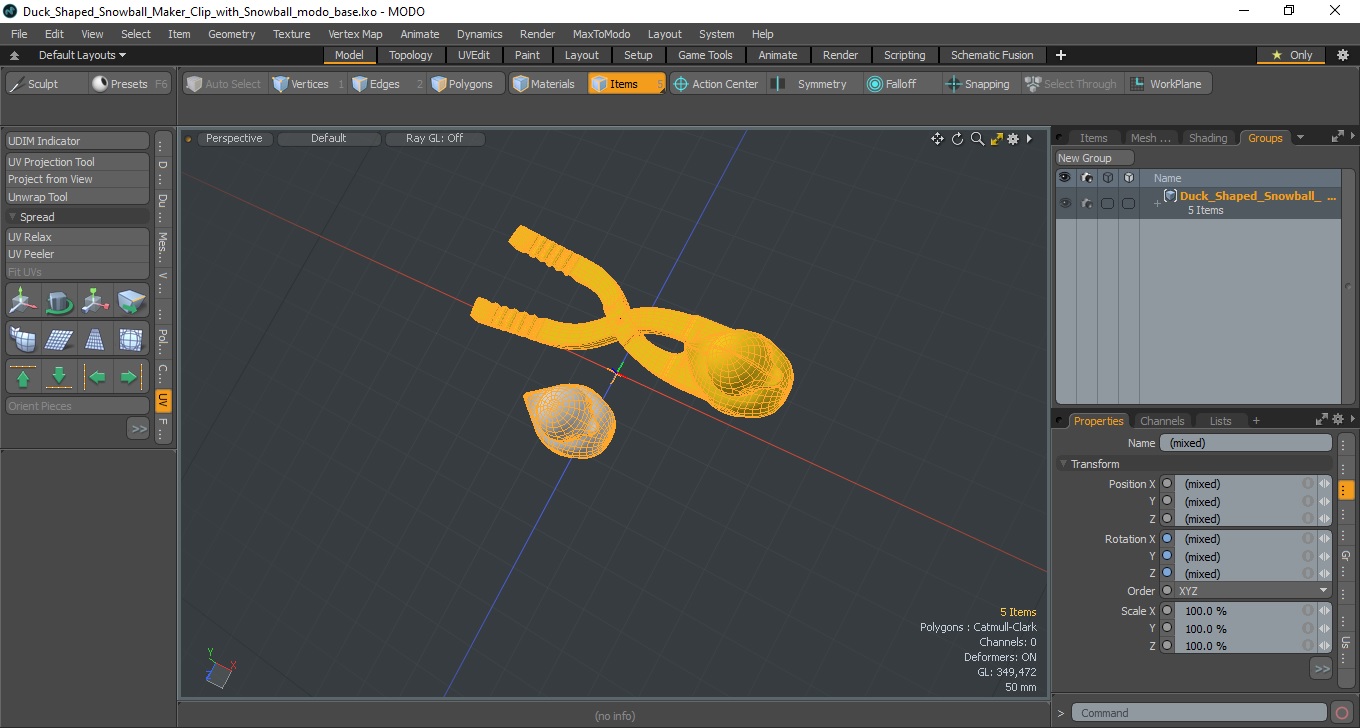The height and width of the screenshot is (728, 1360).
Task: Open the Presets browser
Action: tap(131, 84)
